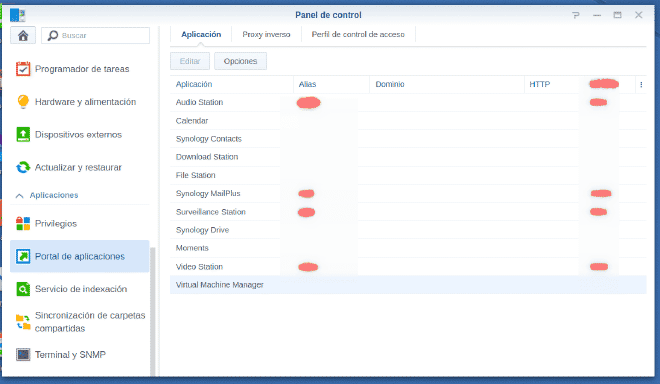Open Programador de tareas icon
660x384 pixels.
(x=23, y=69)
